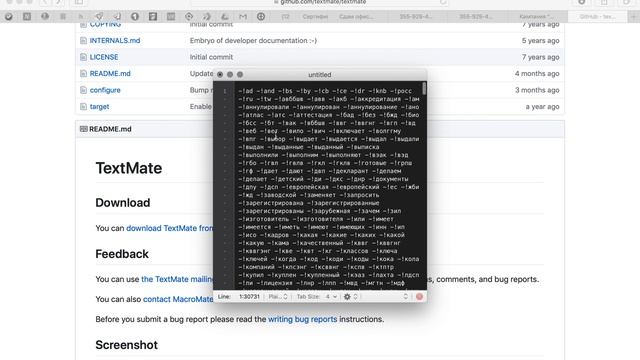This screenshot has height=360, width=640.
Task: Open the target file link
Action: [99, 107]
